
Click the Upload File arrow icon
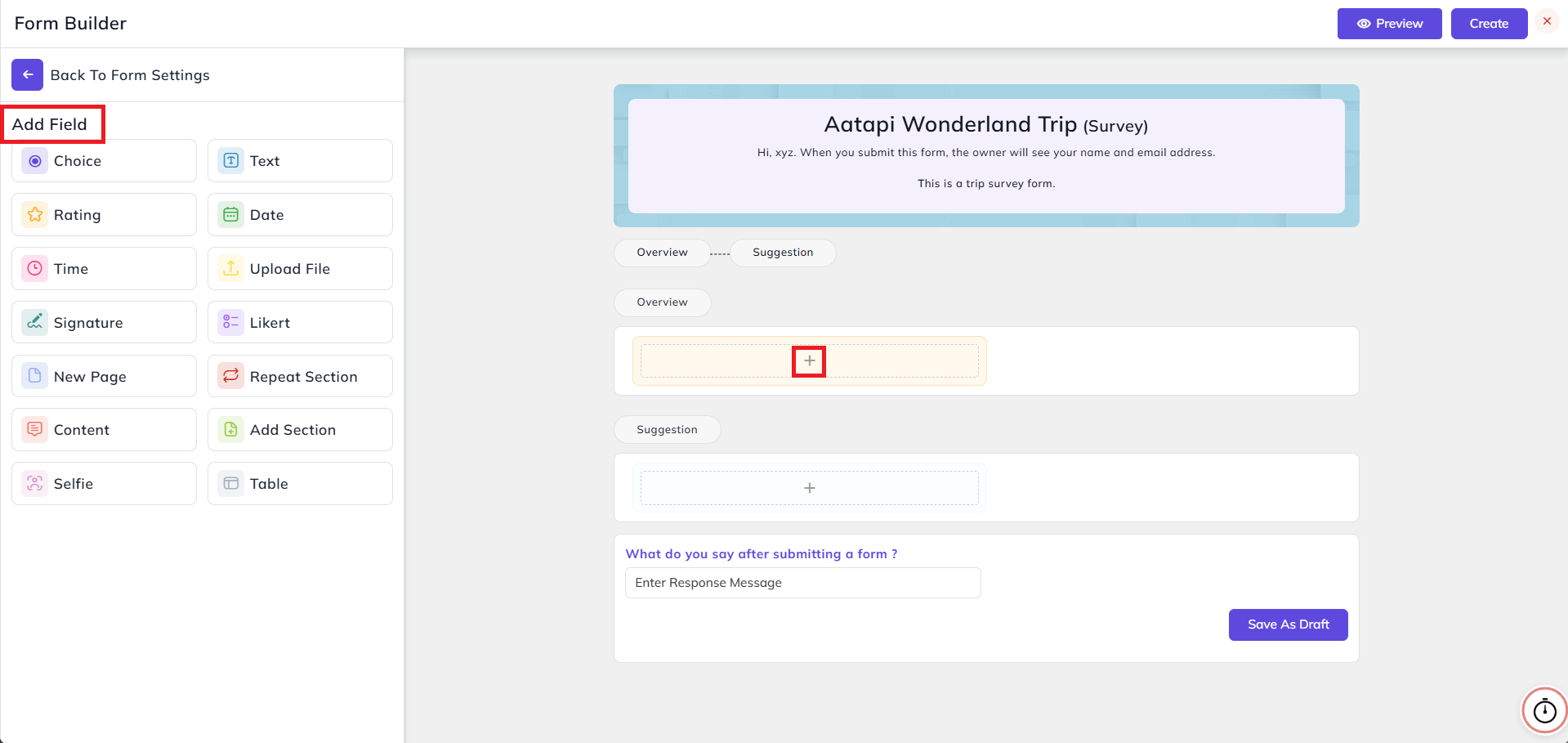pyautogui.click(x=231, y=269)
